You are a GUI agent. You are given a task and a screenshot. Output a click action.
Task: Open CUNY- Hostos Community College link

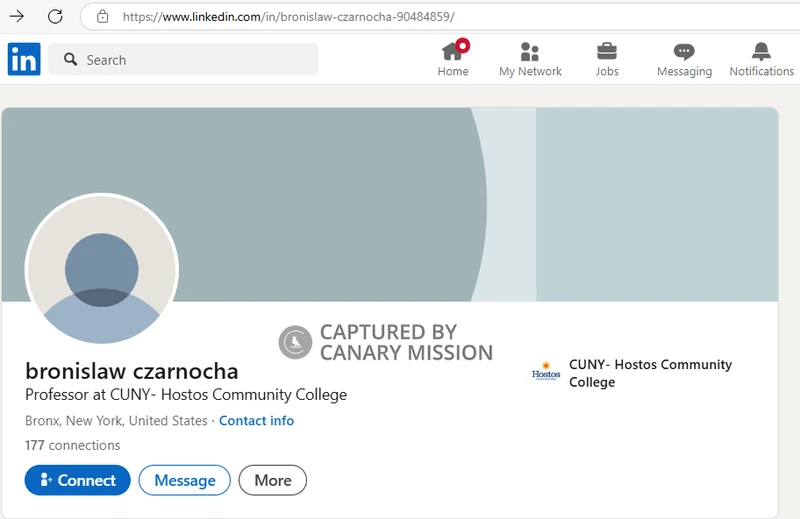(x=651, y=373)
